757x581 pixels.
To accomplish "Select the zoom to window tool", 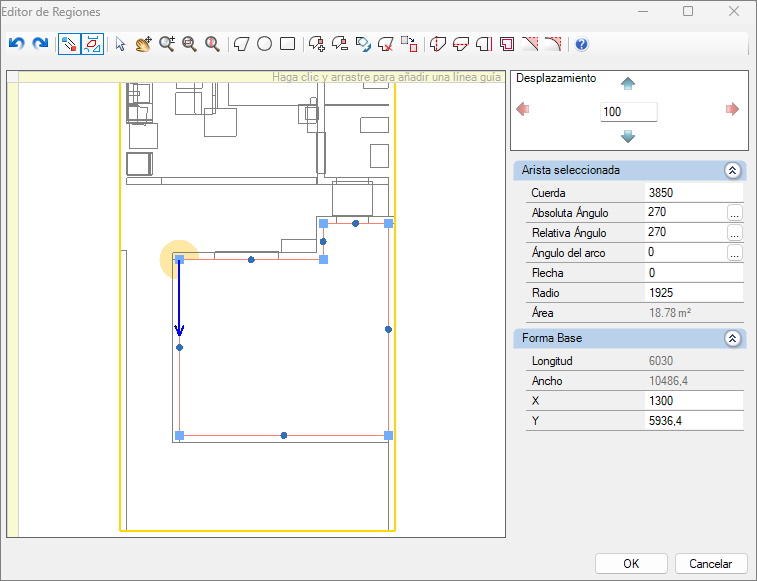I will (x=189, y=44).
